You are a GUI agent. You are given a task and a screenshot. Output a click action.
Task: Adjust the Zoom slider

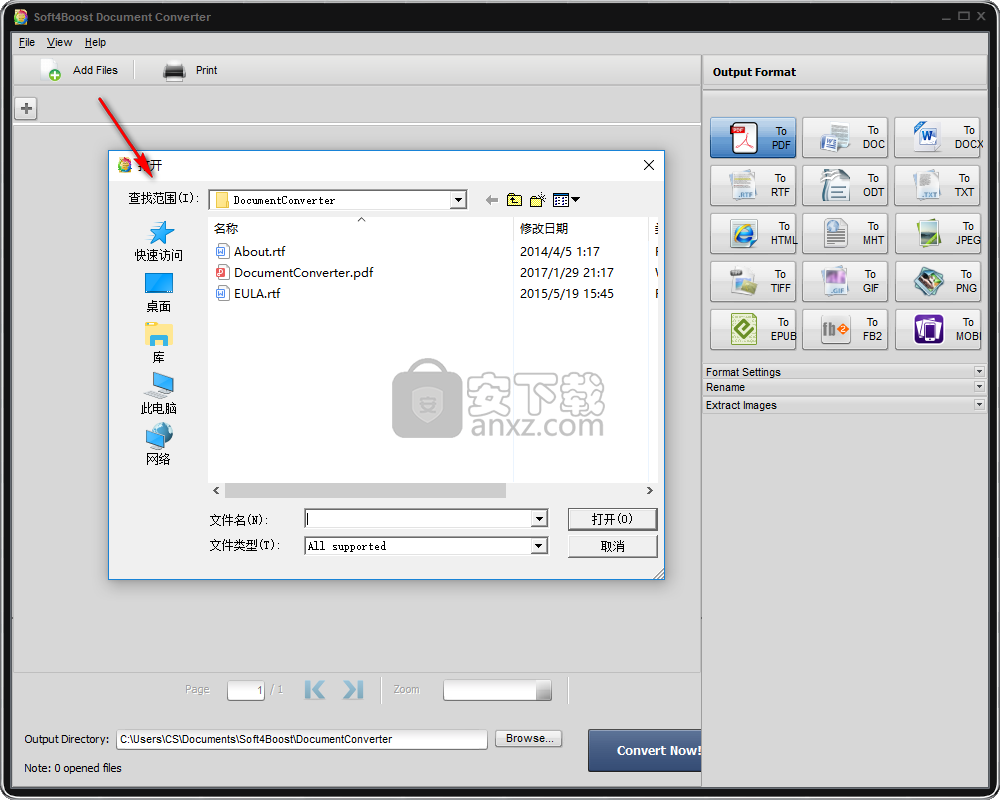click(x=497, y=690)
